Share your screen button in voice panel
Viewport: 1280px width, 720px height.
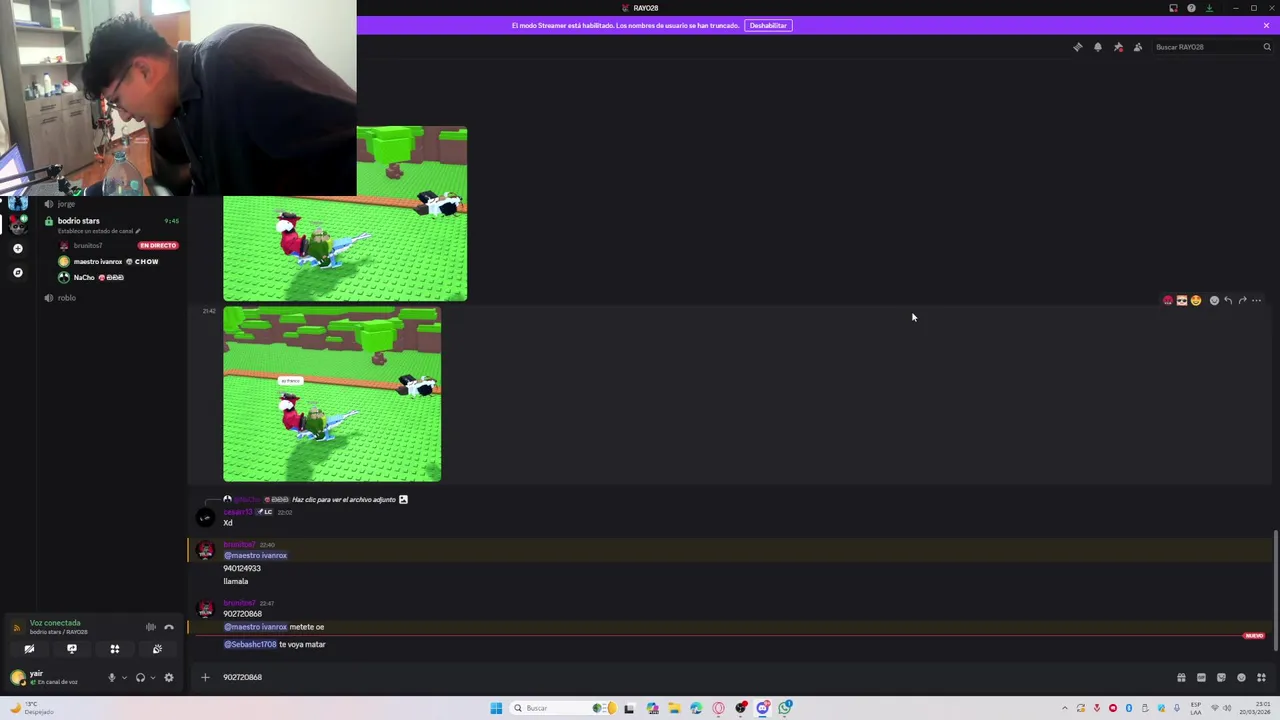72,649
